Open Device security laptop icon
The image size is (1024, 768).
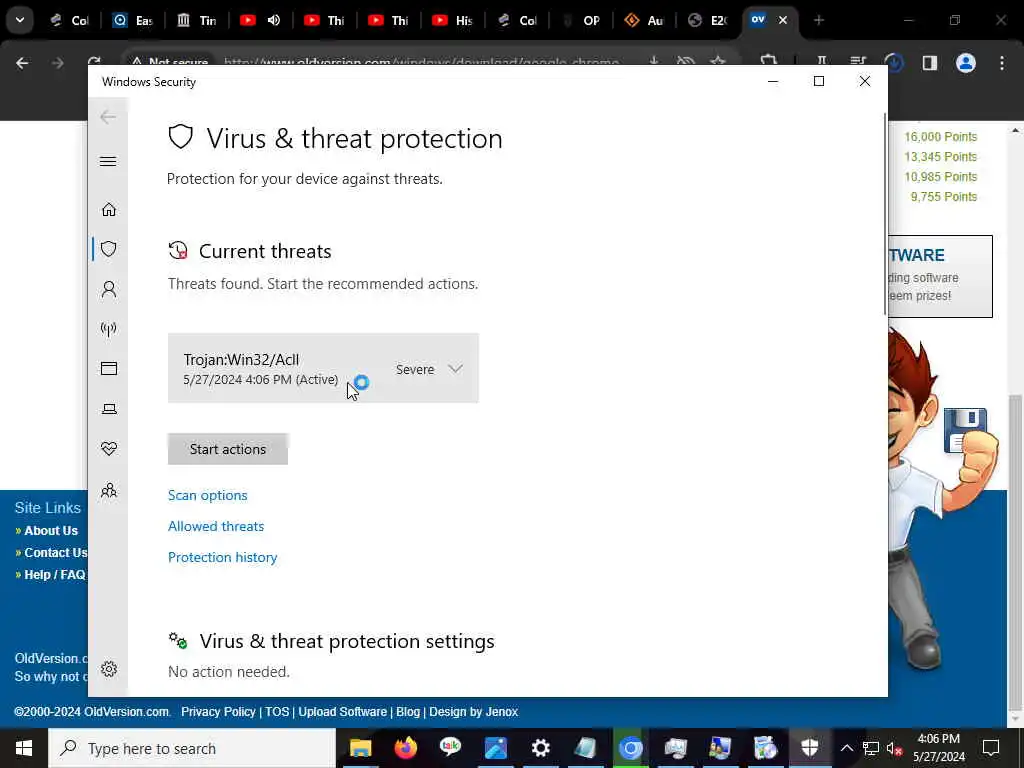(108, 409)
